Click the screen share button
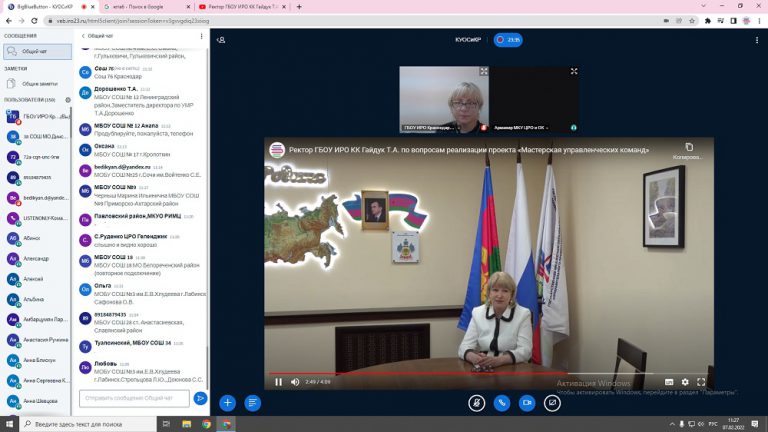 (552, 403)
